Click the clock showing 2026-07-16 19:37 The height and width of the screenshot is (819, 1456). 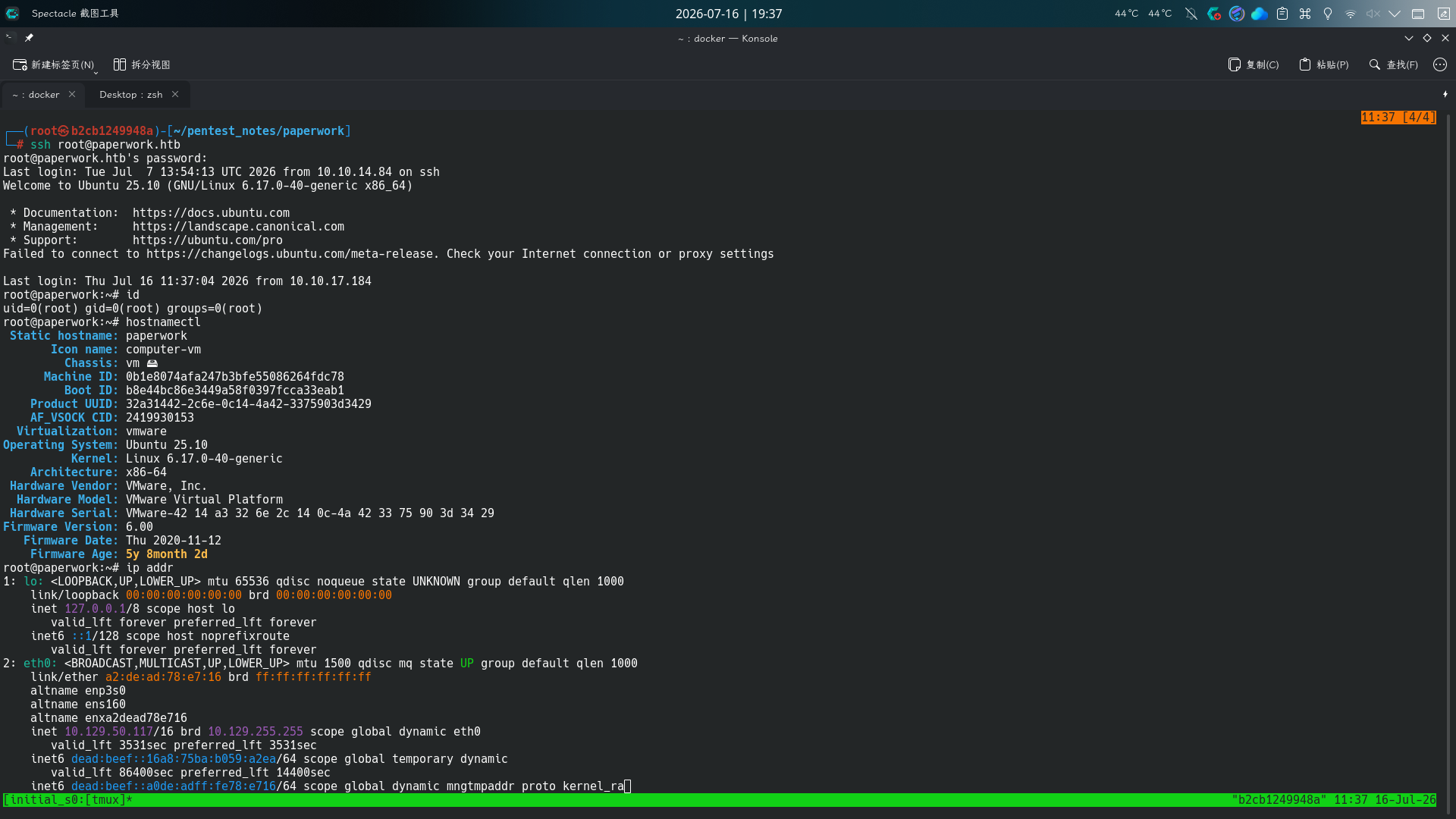tap(729, 14)
